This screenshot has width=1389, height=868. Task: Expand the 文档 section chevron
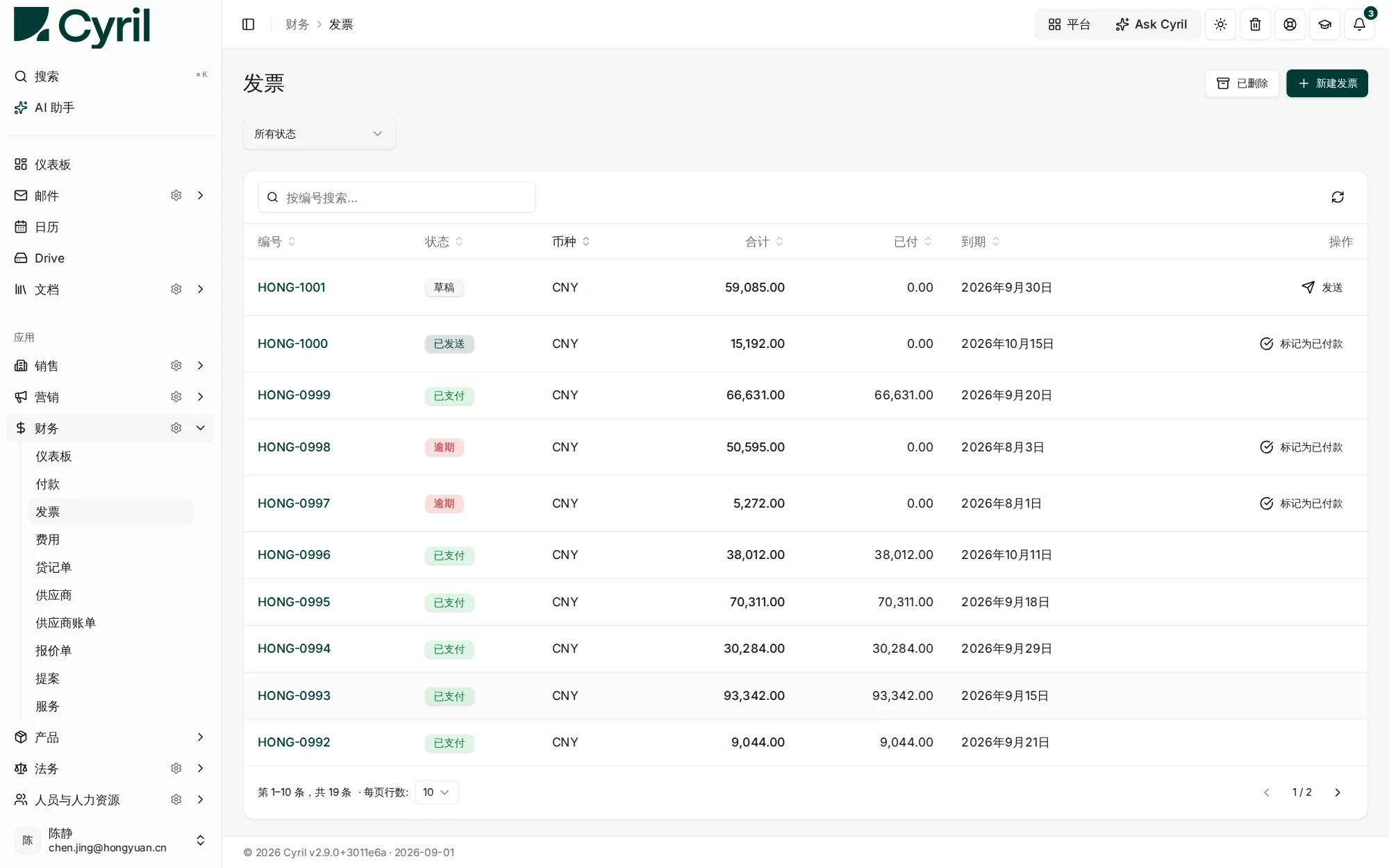[x=201, y=290]
